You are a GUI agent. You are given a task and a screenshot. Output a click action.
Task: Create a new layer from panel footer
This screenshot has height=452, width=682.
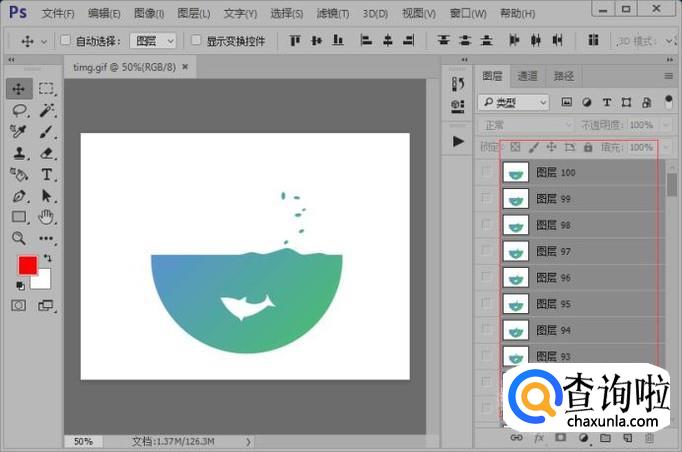pos(627,438)
